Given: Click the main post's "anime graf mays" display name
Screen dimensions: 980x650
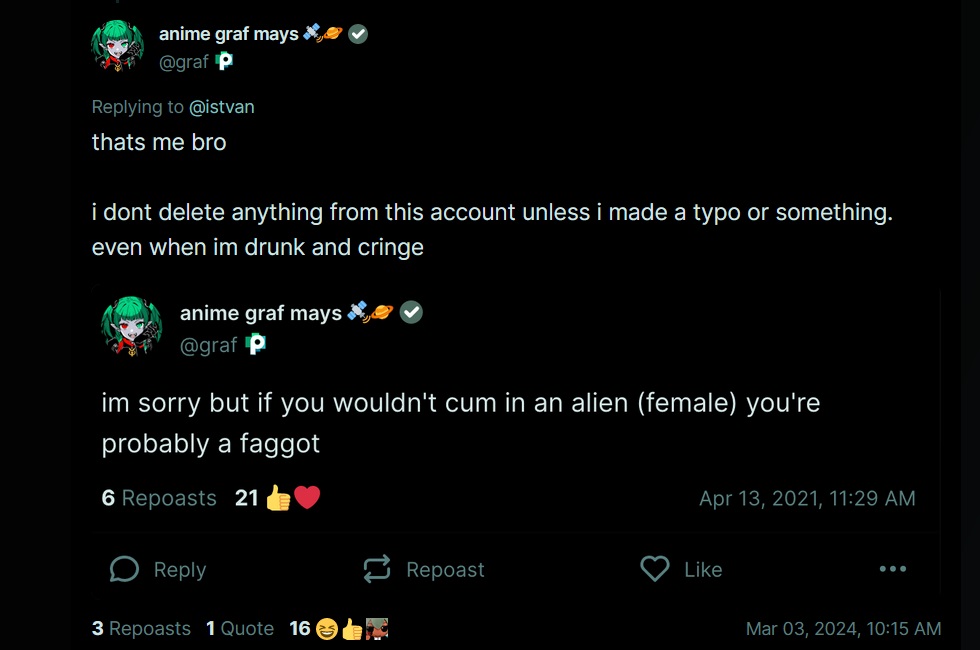Looking at the screenshot, I should click(228, 34).
